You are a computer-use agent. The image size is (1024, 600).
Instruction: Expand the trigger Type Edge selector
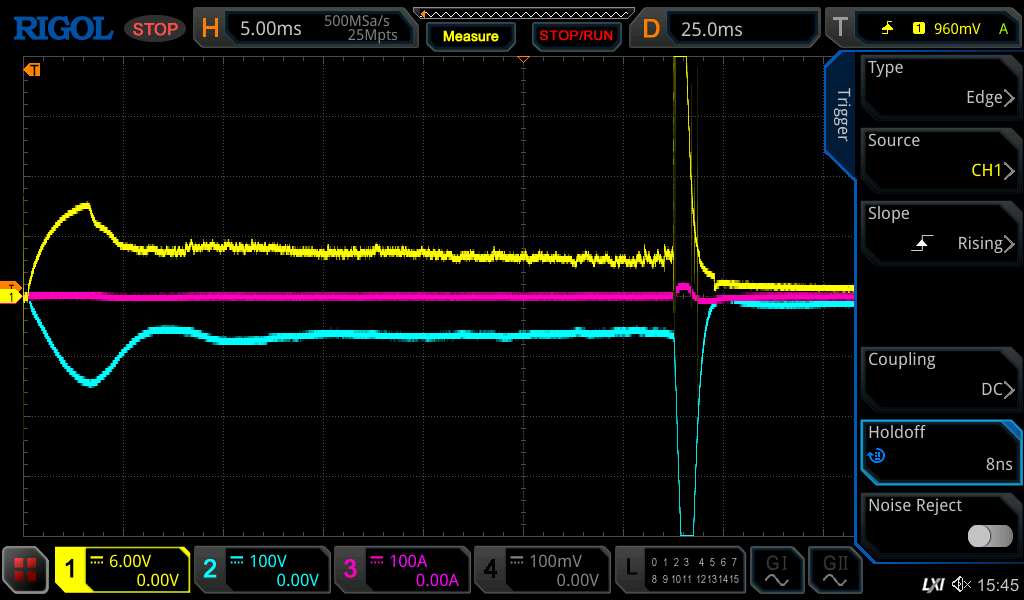tap(939, 84)
